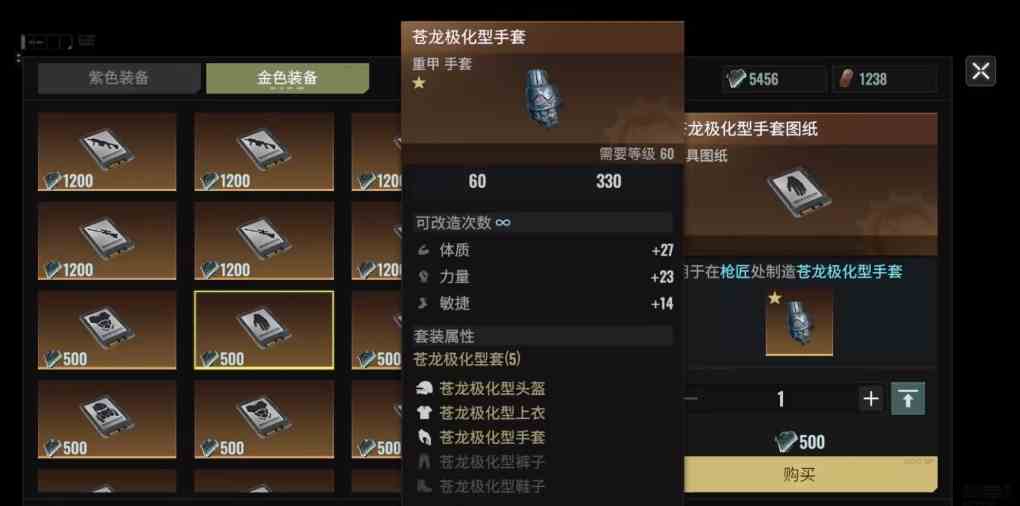Viewport: 1020px width, 506px height.
Task: Switch to the 紫色装备 tab
Action: point(119,79)
